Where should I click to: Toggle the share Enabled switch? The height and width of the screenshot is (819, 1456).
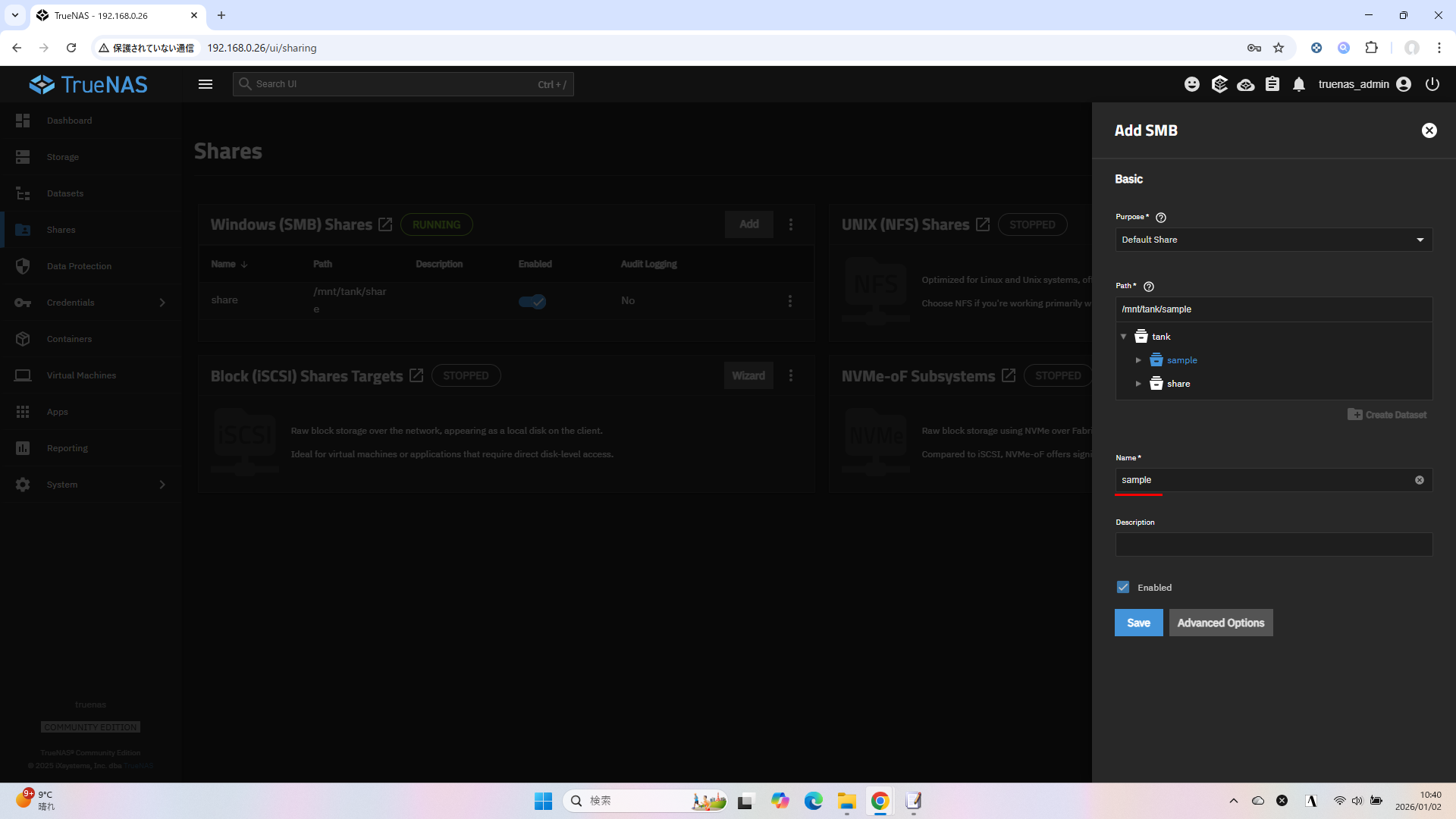click(532, 301)
